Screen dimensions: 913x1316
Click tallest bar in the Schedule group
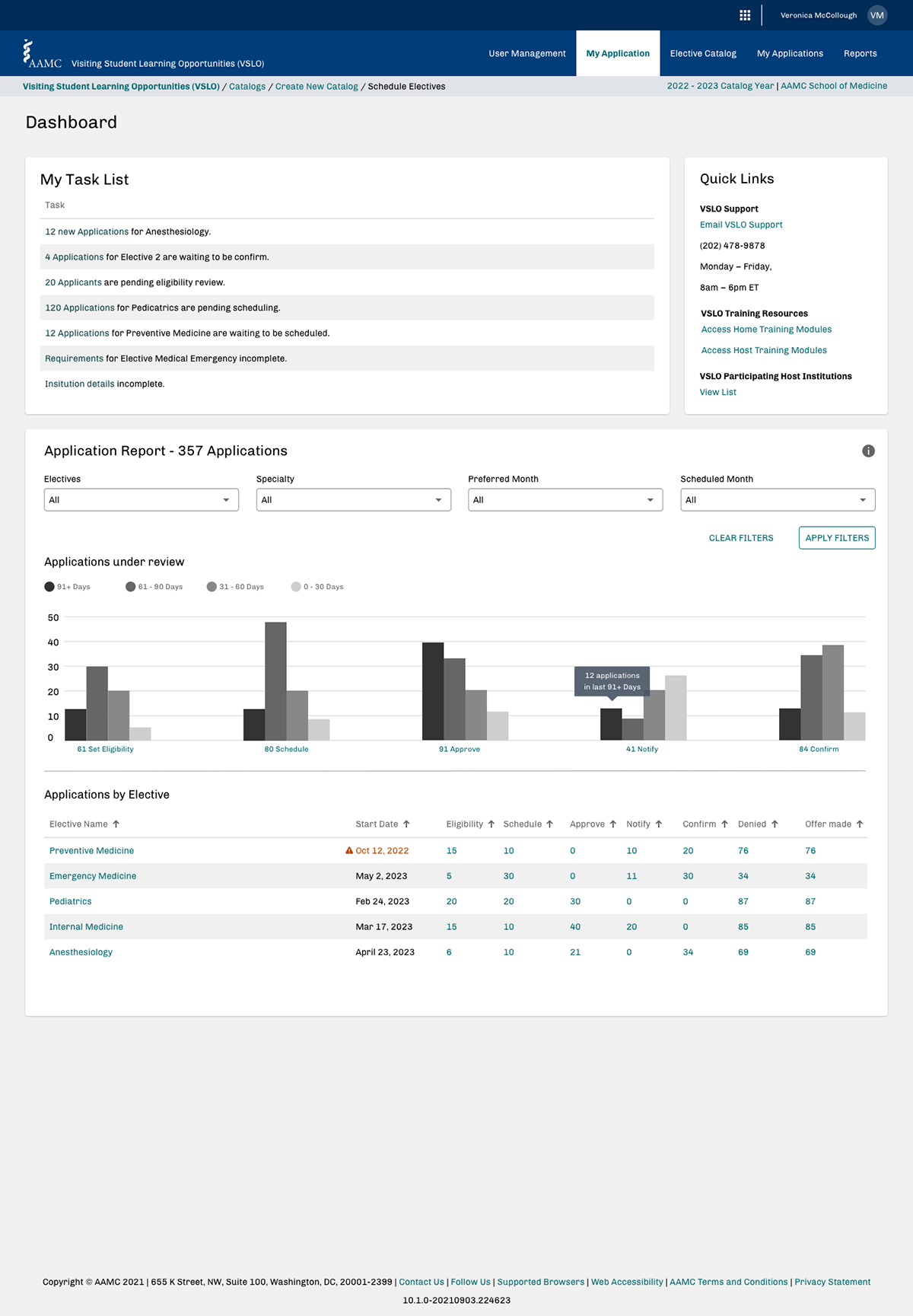(x=275, y=681)
